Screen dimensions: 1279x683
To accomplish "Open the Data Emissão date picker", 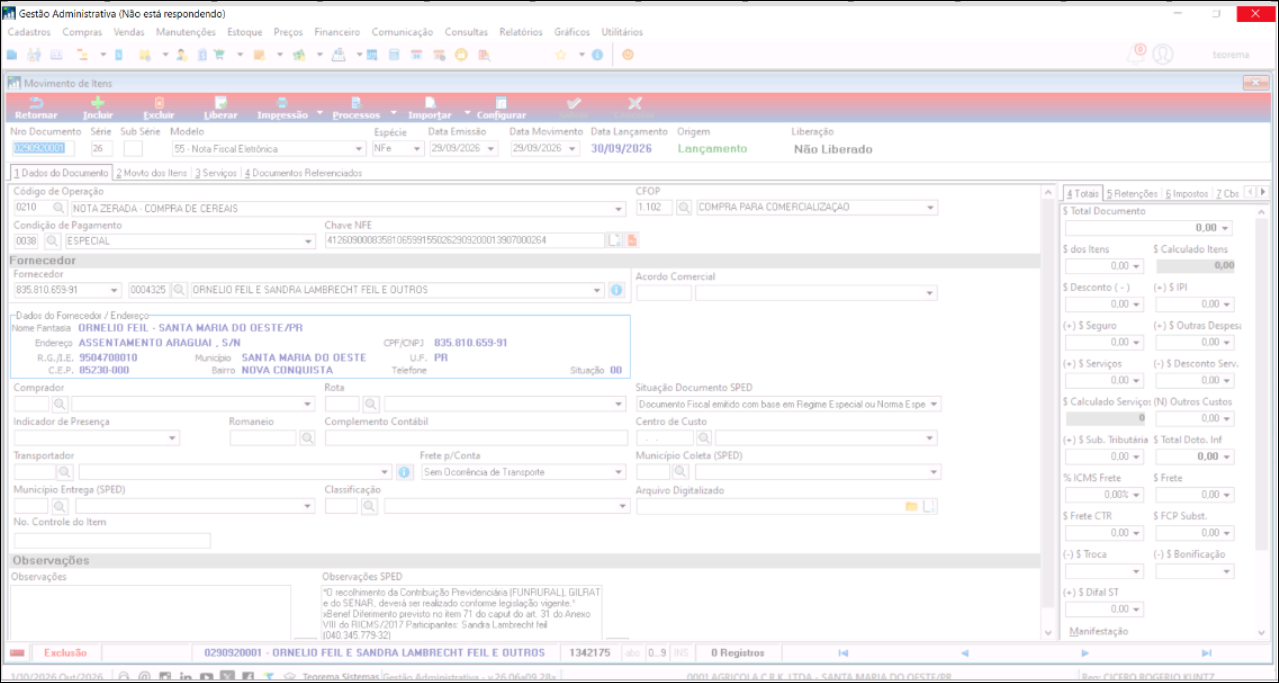I will pyautogui.click(x=492, y=149).
